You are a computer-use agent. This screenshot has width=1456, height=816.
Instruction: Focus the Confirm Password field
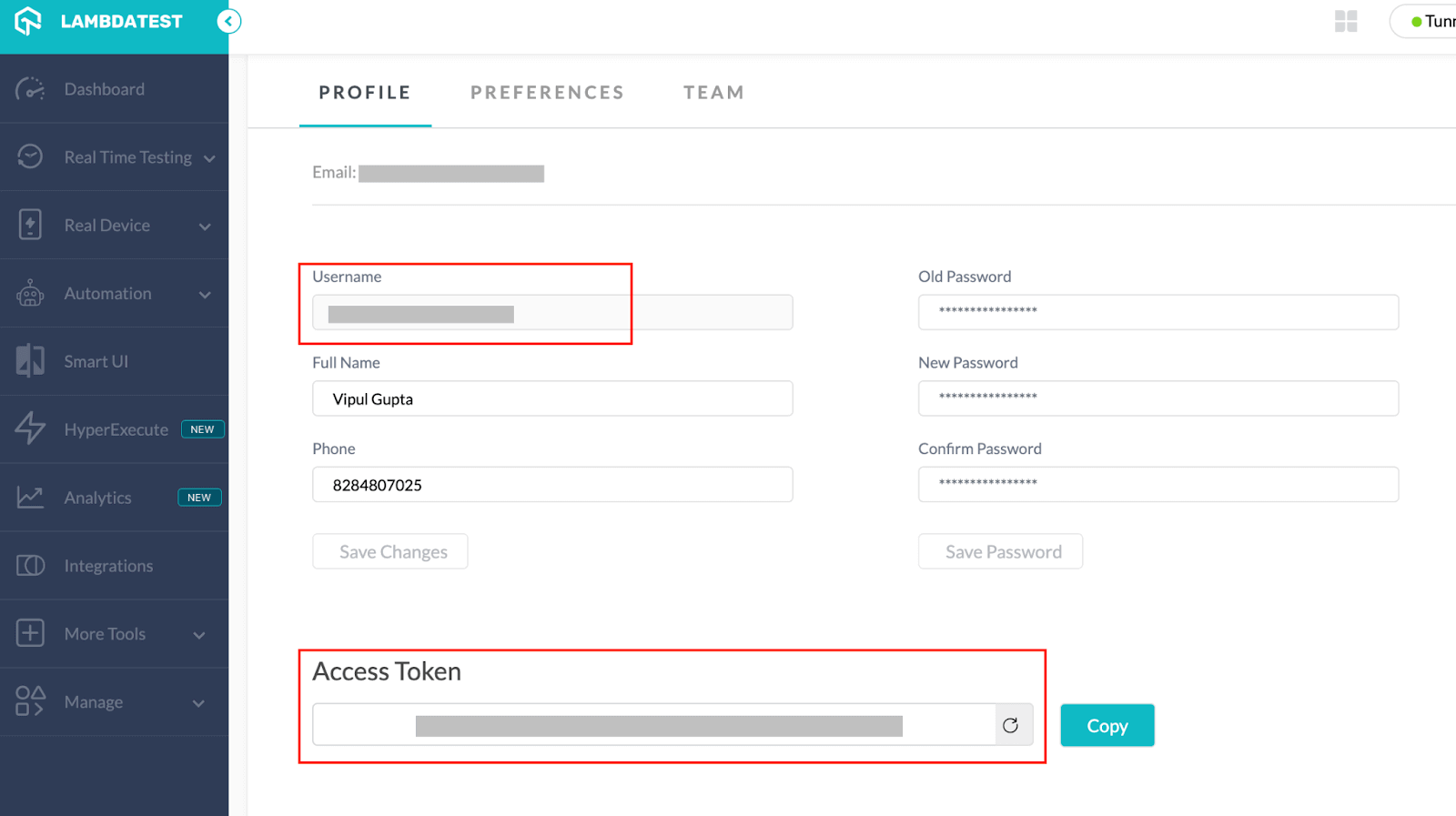point(1158,484)
